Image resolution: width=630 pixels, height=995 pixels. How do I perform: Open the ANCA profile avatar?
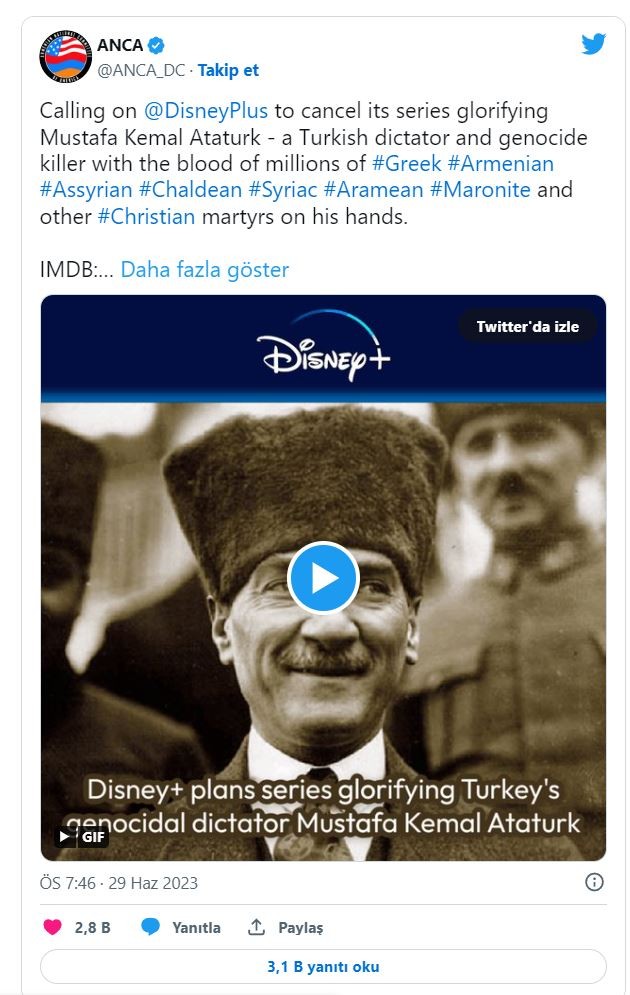[66, 56]
